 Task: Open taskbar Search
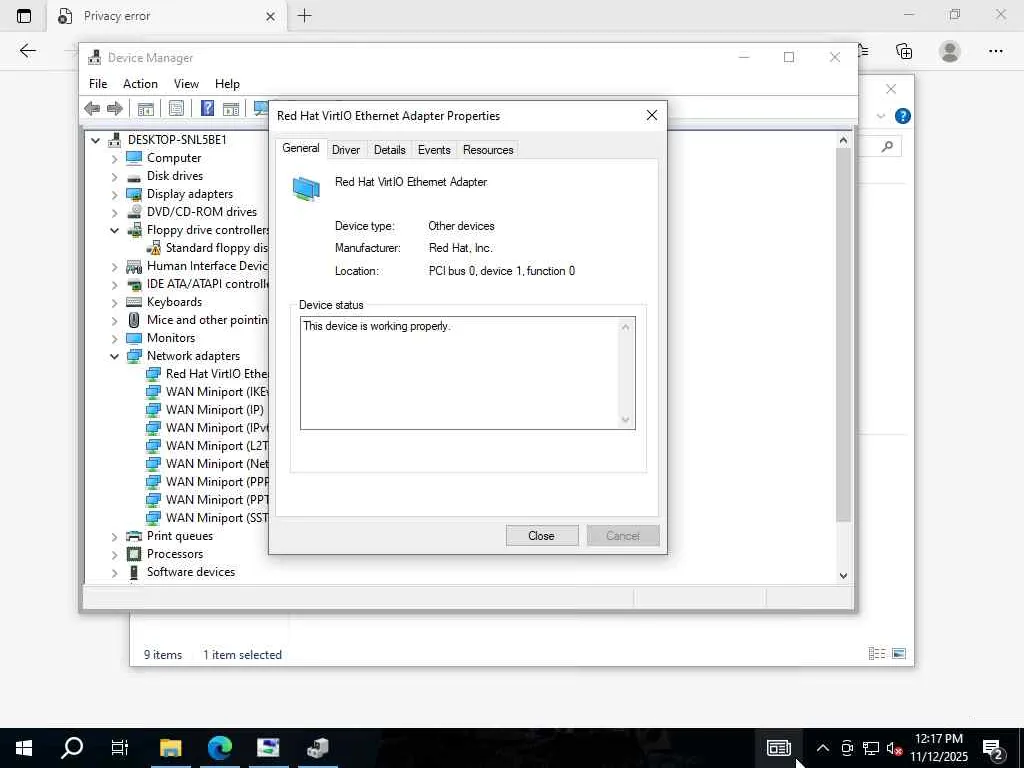coord(72,748)
